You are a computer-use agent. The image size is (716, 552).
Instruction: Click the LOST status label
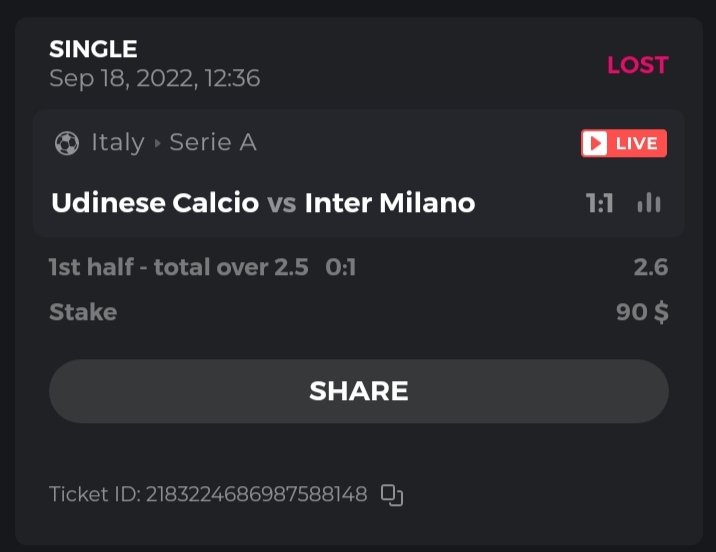point(637,65)
